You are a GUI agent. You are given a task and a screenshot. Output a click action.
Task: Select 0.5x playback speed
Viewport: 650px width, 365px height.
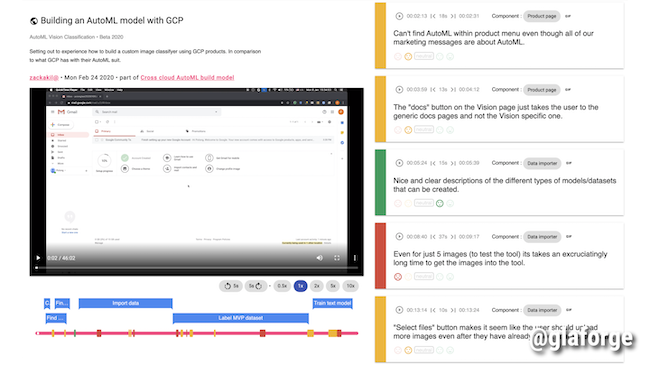tap(282, 286)
